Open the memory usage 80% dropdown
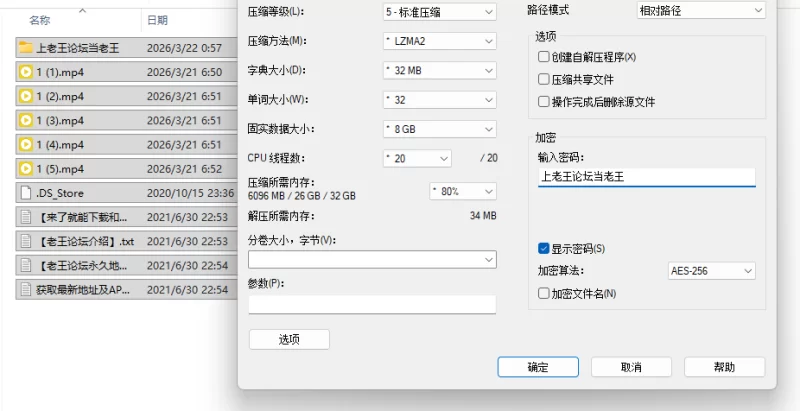 (463, 191)
